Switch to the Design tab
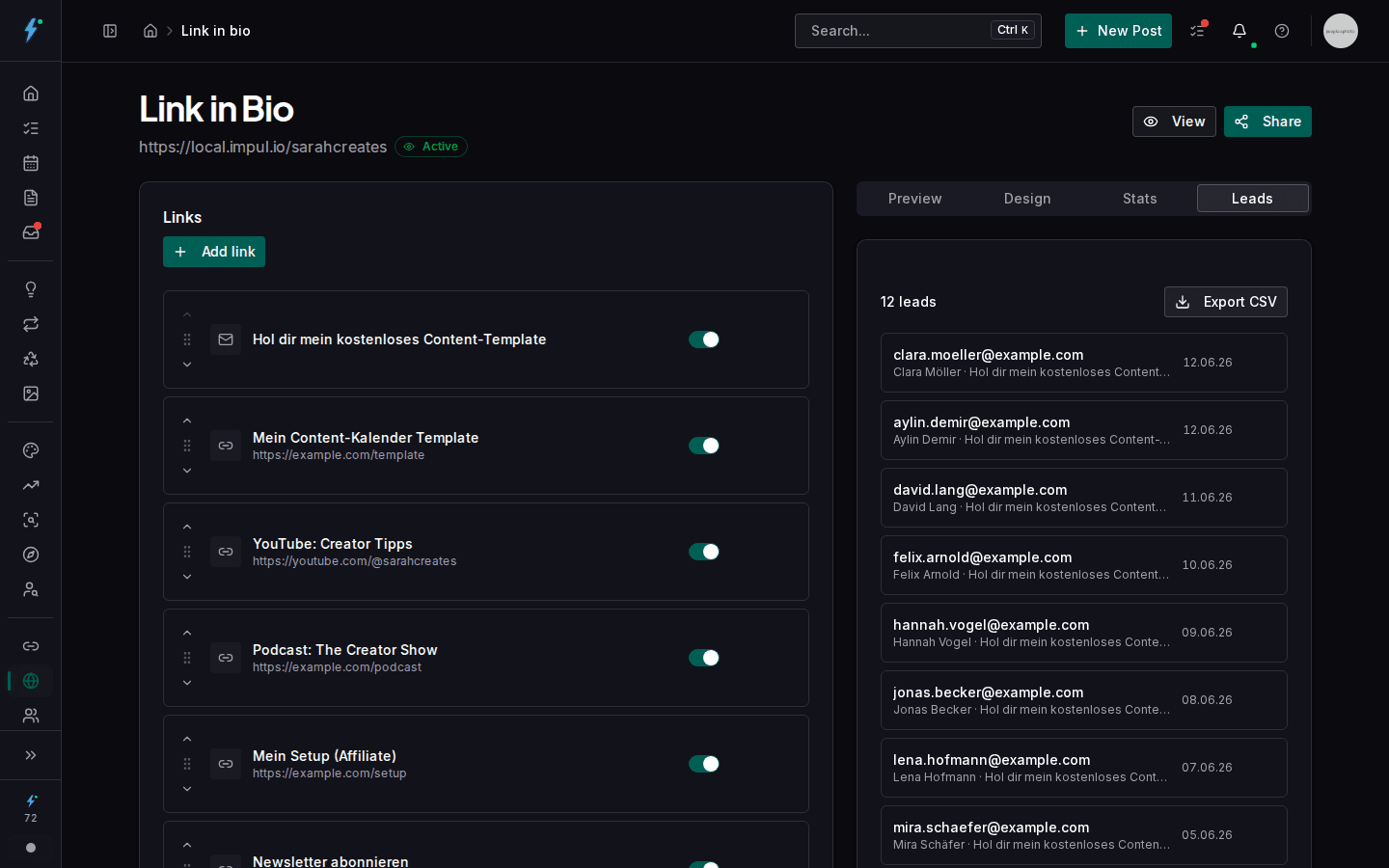 [1027, 199]
